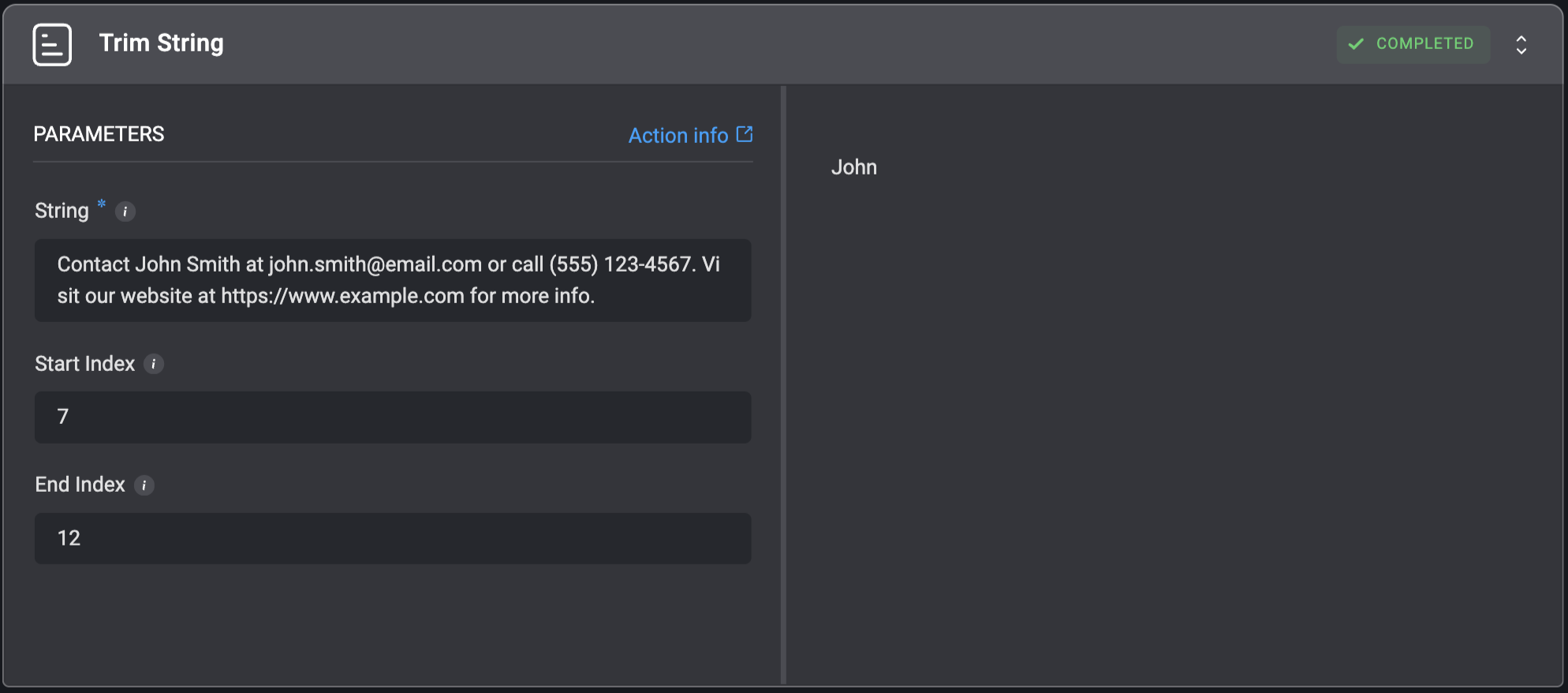
Task: Click the external link icon by Action info
Action: 744,134
